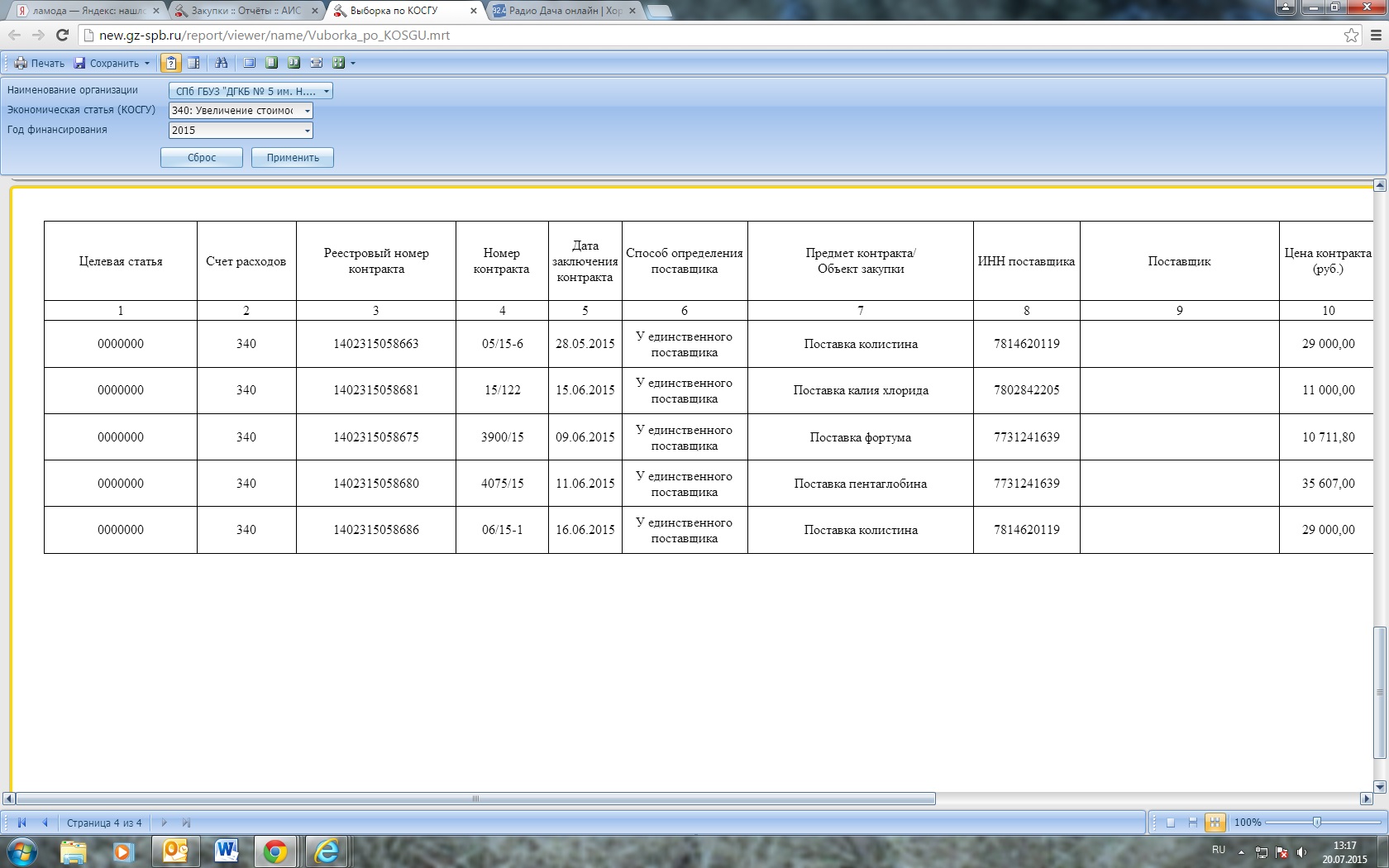Bookmark page with star icon
Image resolution: width=1389 pixels, height=868 pixels.
(x=1351, y=35)
